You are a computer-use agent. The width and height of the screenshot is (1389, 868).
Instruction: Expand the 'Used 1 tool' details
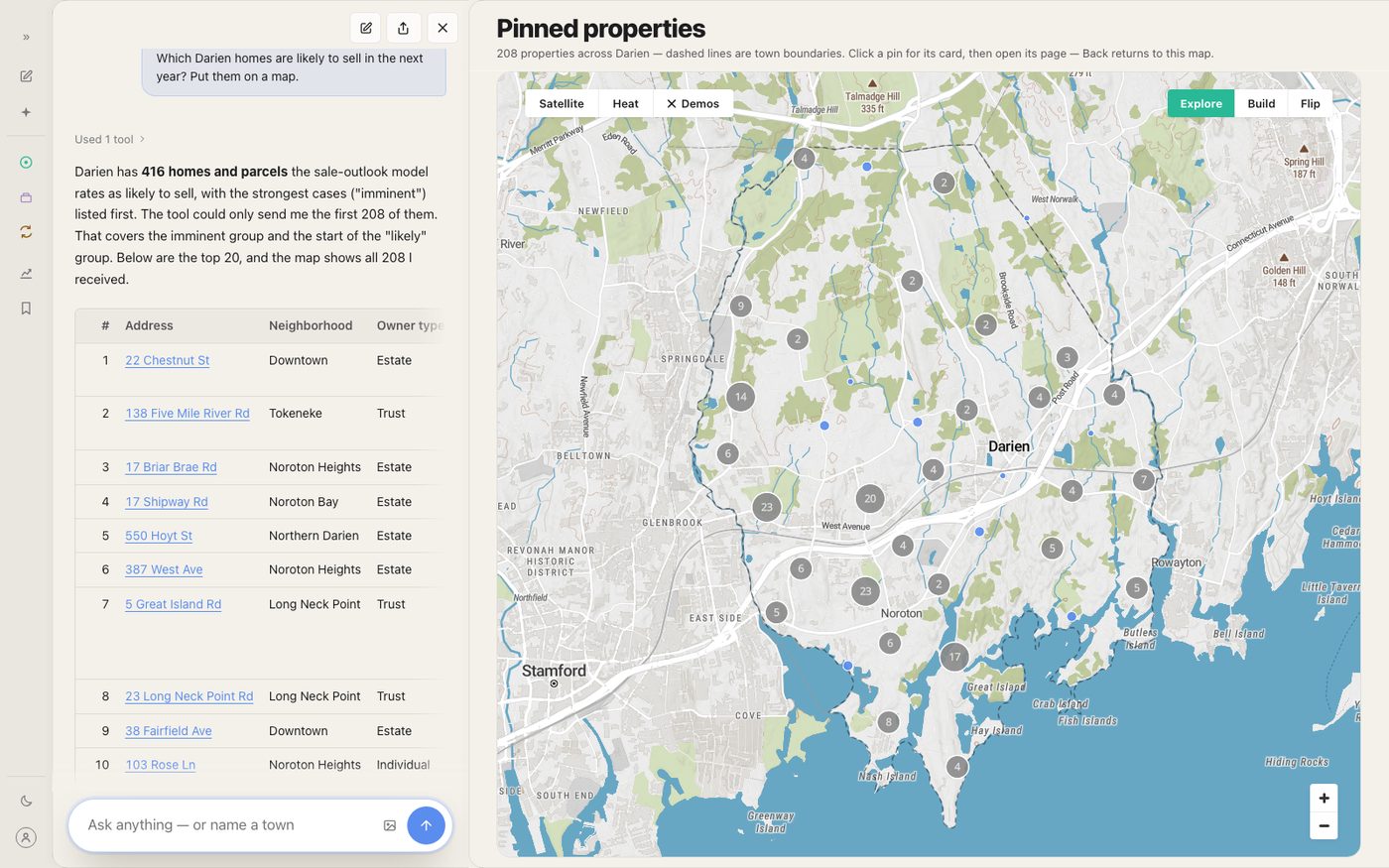[110, 140]
